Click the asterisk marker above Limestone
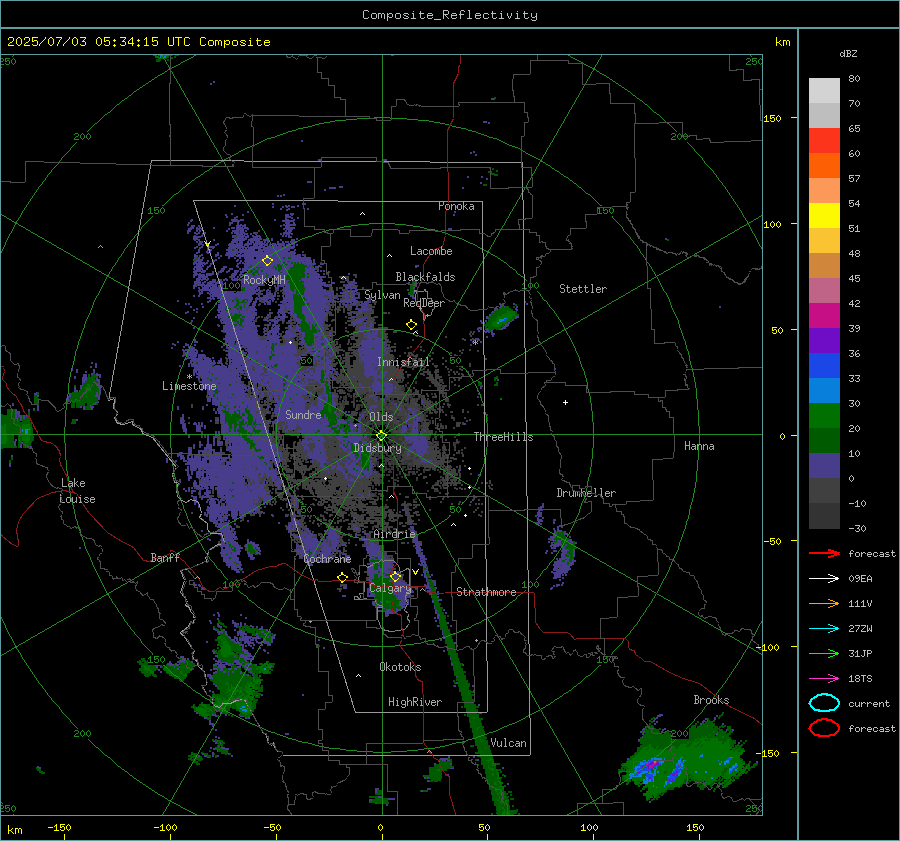Screen dimensions: 900x841 tap(189, 377)
